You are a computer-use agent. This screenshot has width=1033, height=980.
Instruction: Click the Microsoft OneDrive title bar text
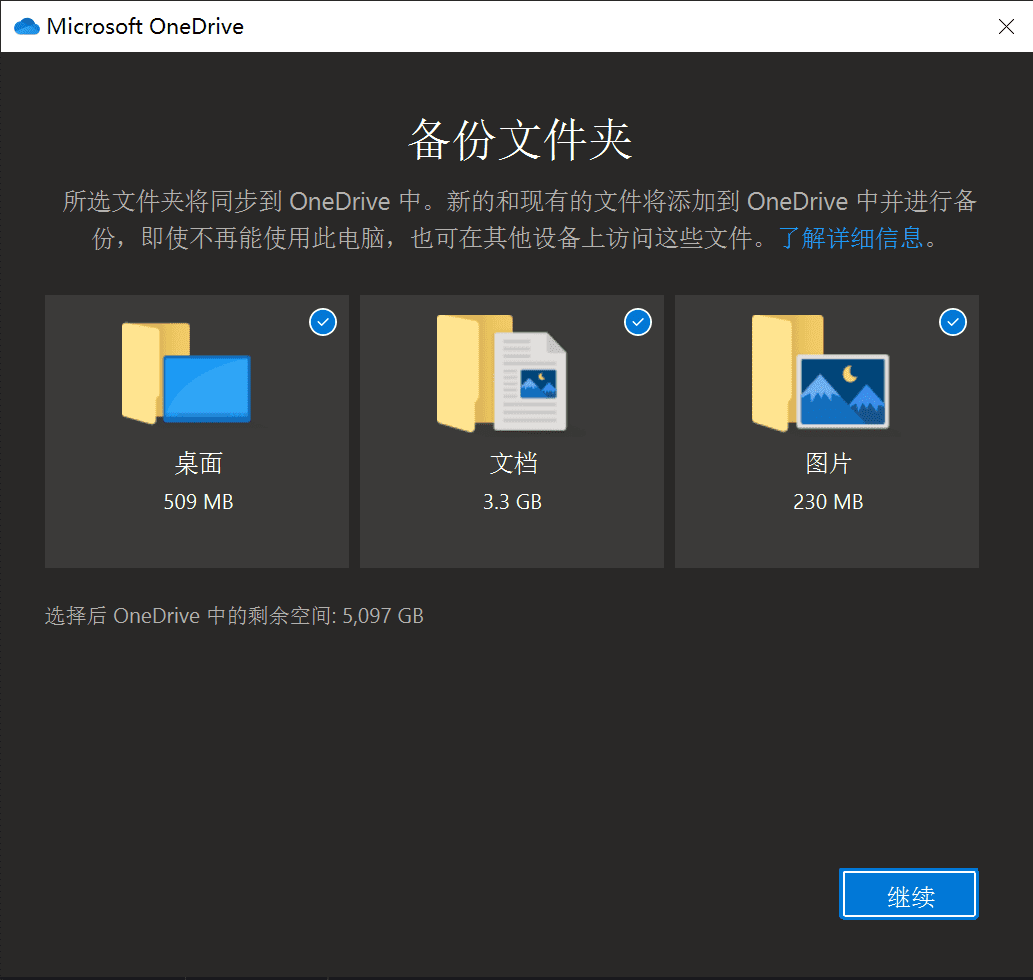coord(145,27)
